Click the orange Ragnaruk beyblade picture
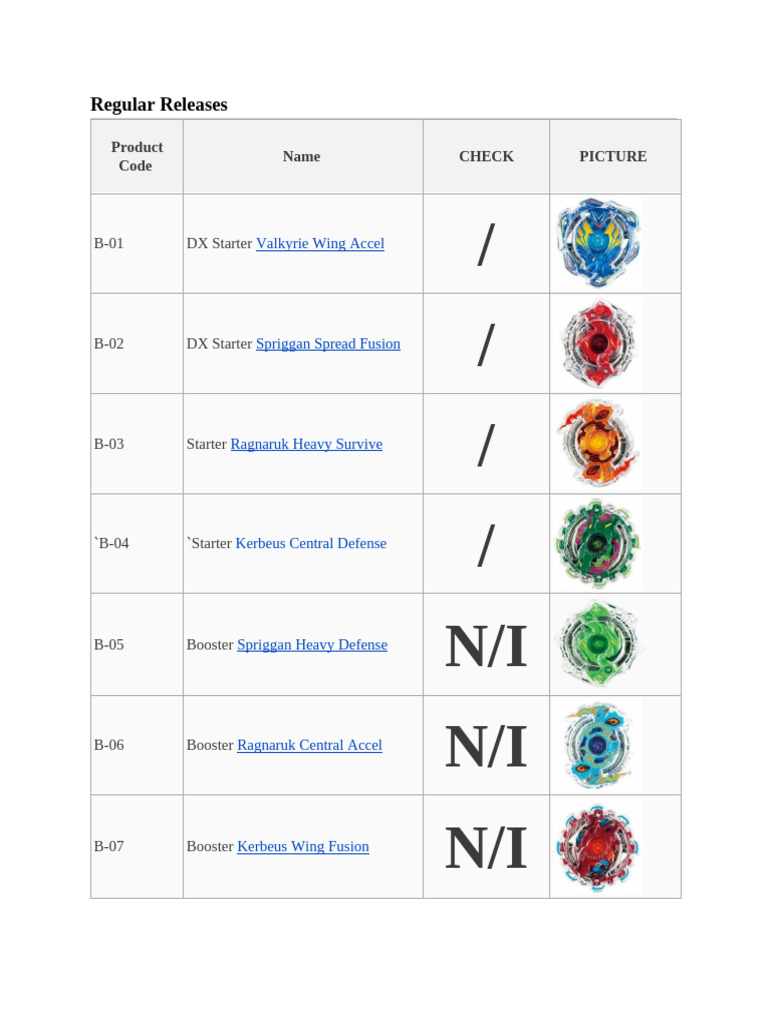Screen dimensions: 768x1024 (598, 443)
